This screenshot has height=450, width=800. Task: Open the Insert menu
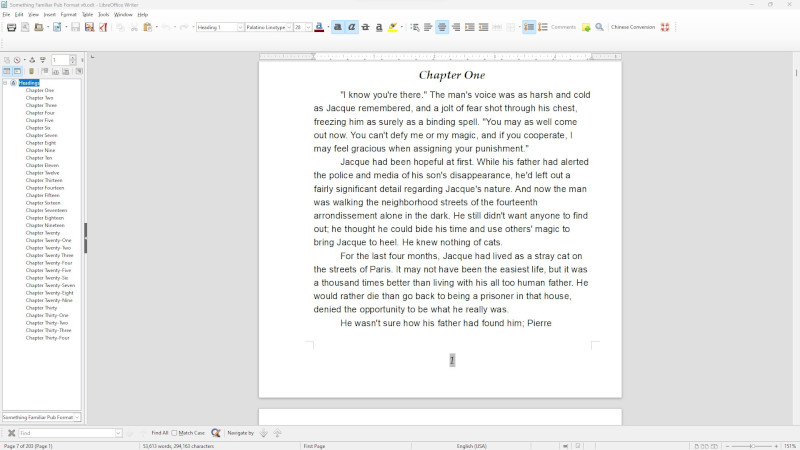click(x=49, y=15)
